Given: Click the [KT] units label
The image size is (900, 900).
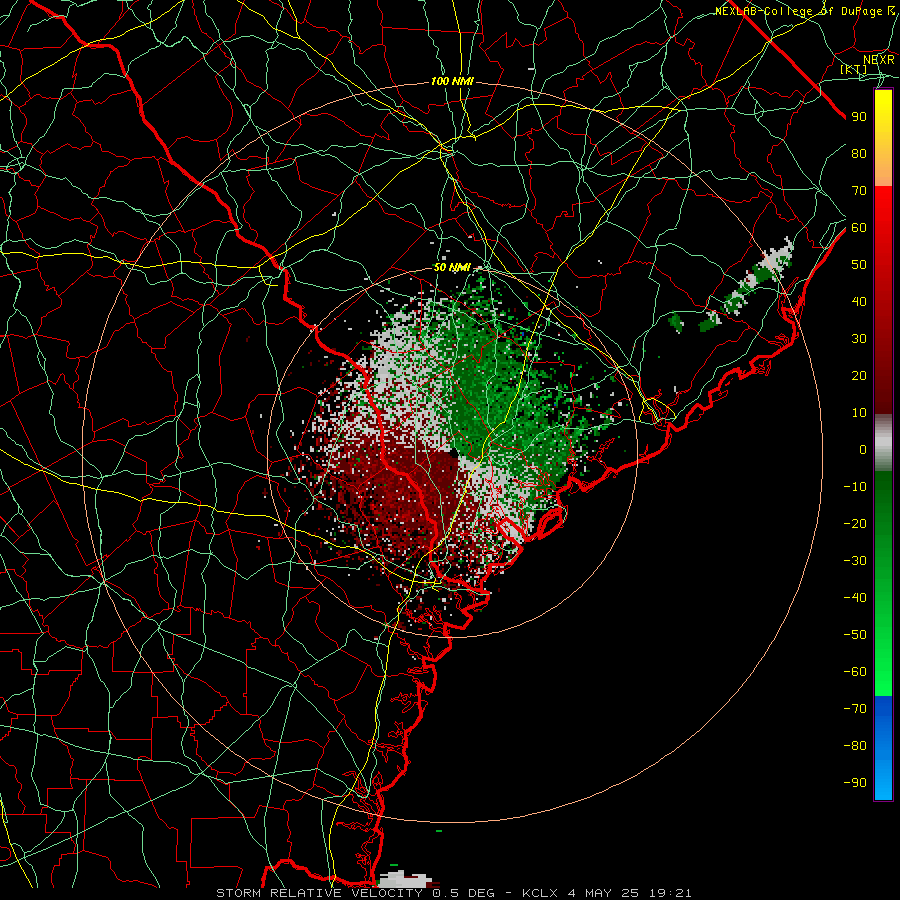Looking at the screenshot, I should tap(854, 69).
